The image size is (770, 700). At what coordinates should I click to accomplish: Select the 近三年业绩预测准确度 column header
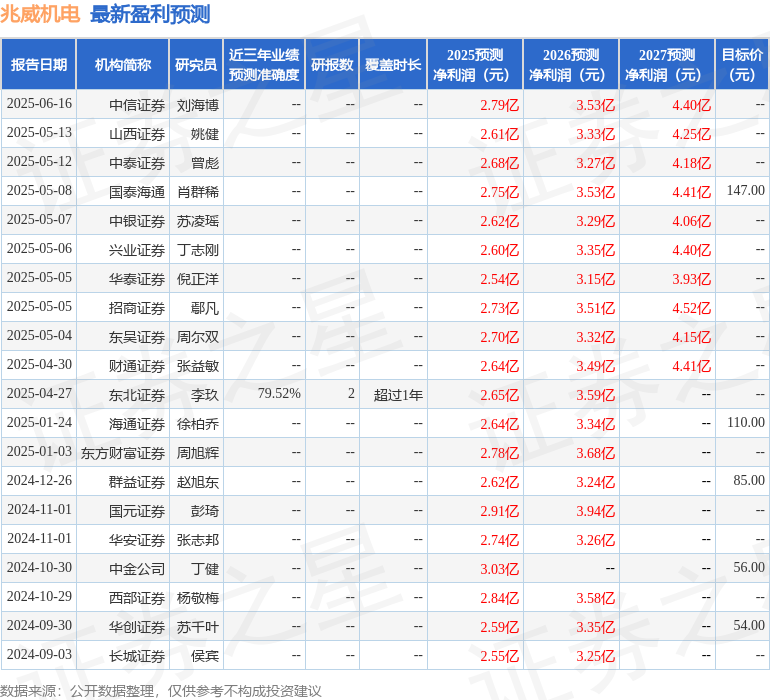(264, 64)
